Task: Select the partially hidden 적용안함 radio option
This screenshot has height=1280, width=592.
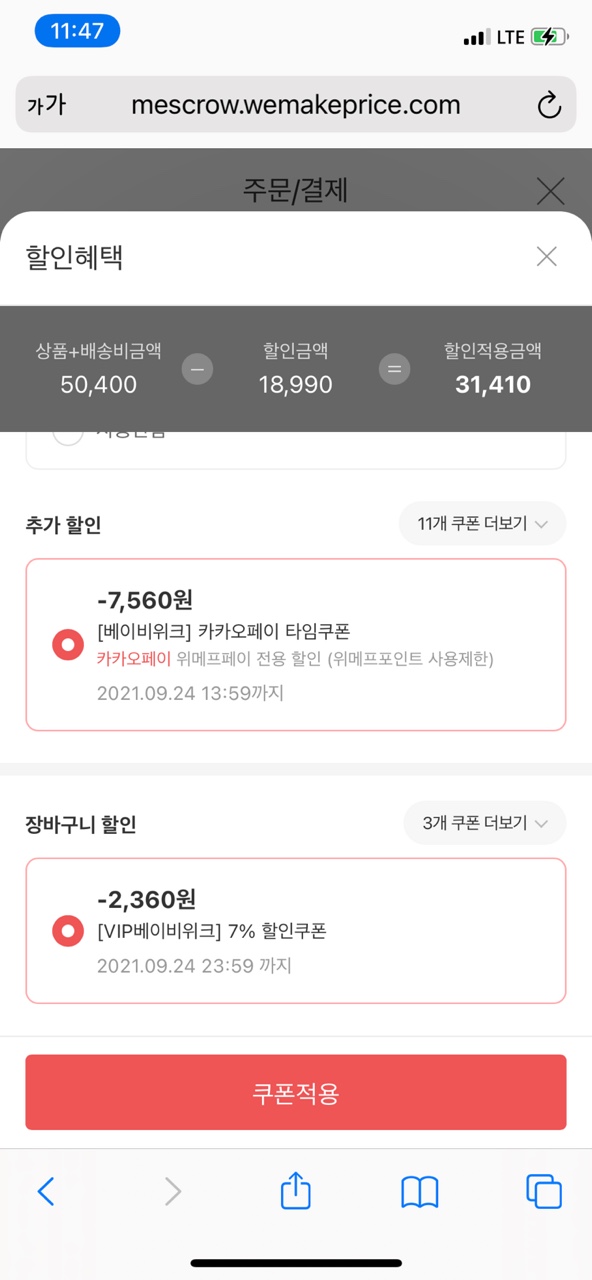Action: pos(68,434)
